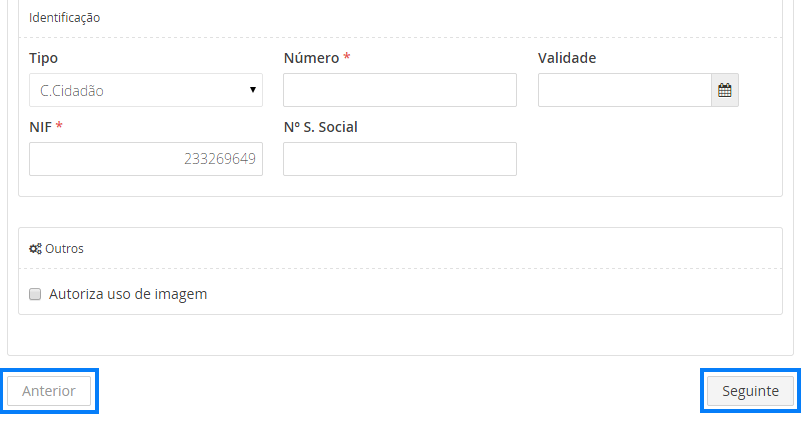Click the Número field label
This screenshot has height=432, width=802.
[311, 58]
